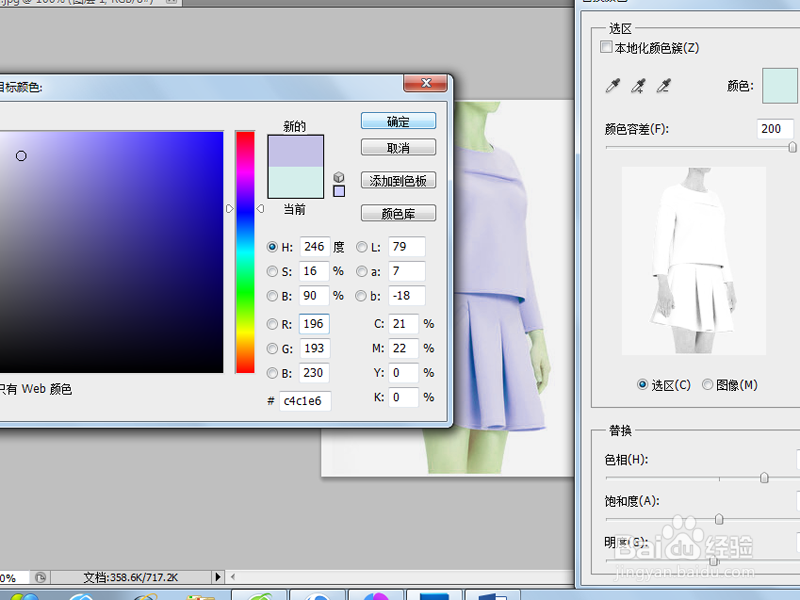Click the current color preview swatch
The height and width of the screenshot is (600, 800).
click(295, 182)
